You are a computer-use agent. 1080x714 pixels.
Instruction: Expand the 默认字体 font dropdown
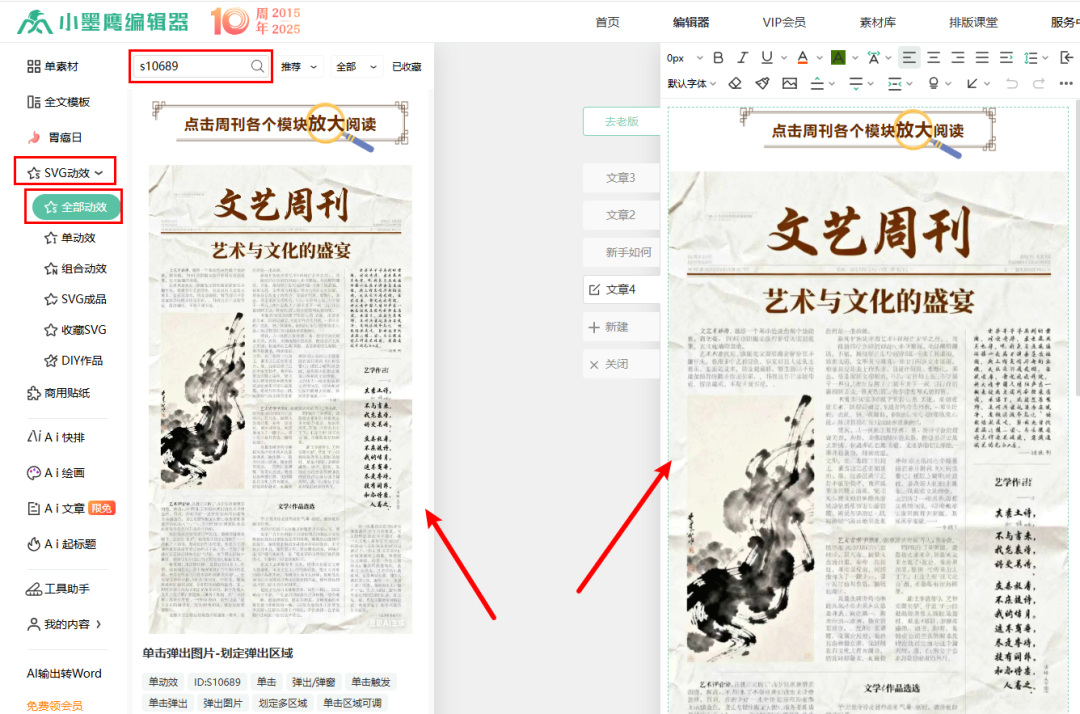[x=690, y=83]
